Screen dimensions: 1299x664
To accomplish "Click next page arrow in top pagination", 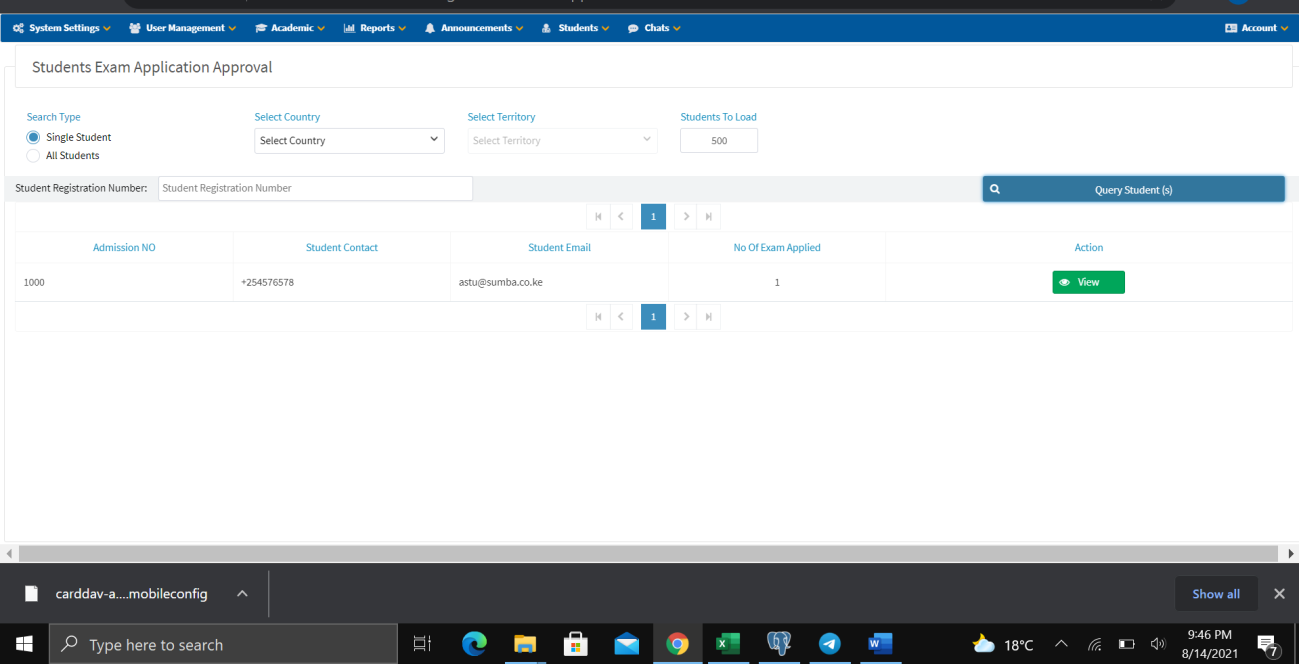I will point(685,217).
